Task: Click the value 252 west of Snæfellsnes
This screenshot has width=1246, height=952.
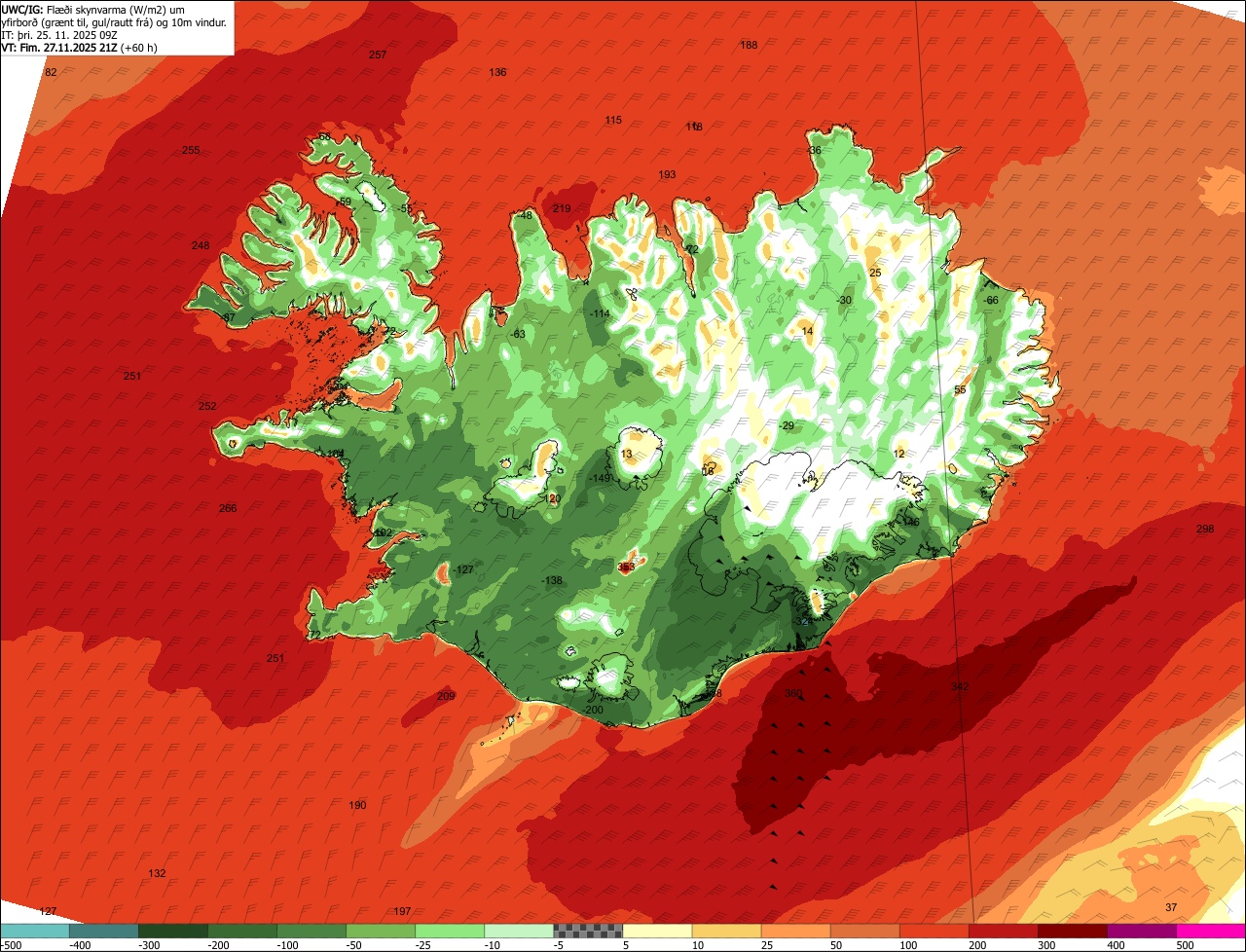Action: click(207, 406)
